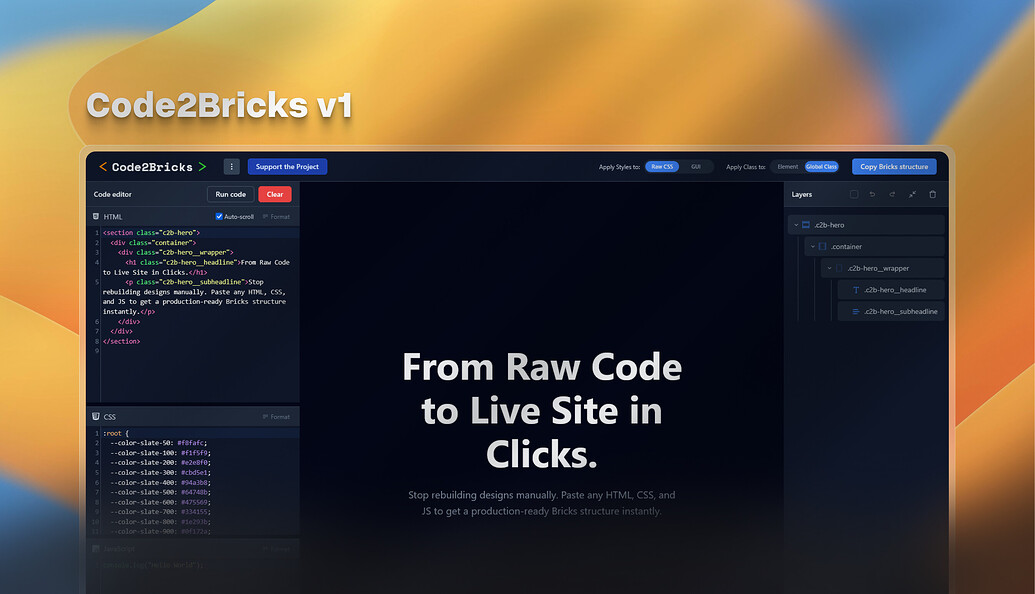Click the Copy Bricks structure button
This screenshot has width=1035, height=594.
(x=894, y=166)
